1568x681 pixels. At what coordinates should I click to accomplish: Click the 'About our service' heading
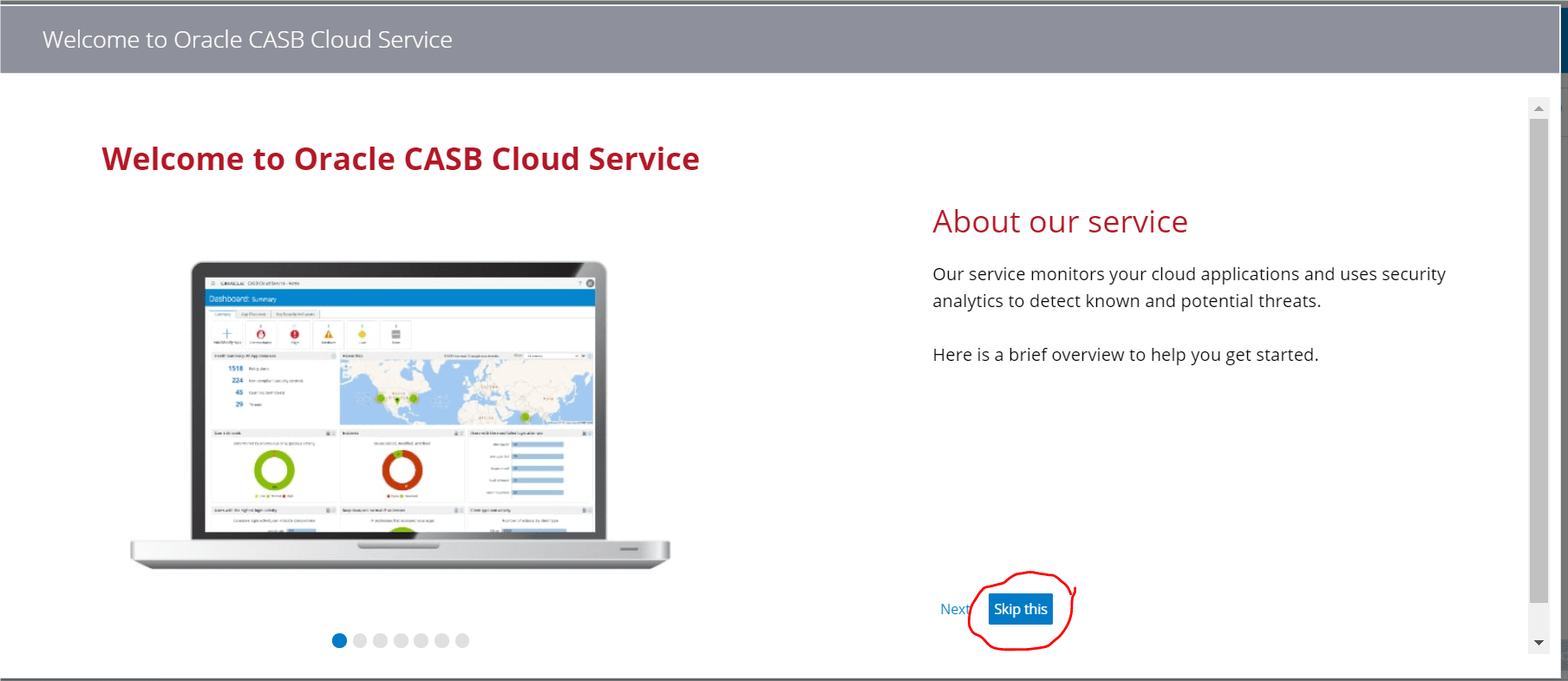click(1060, 222)
